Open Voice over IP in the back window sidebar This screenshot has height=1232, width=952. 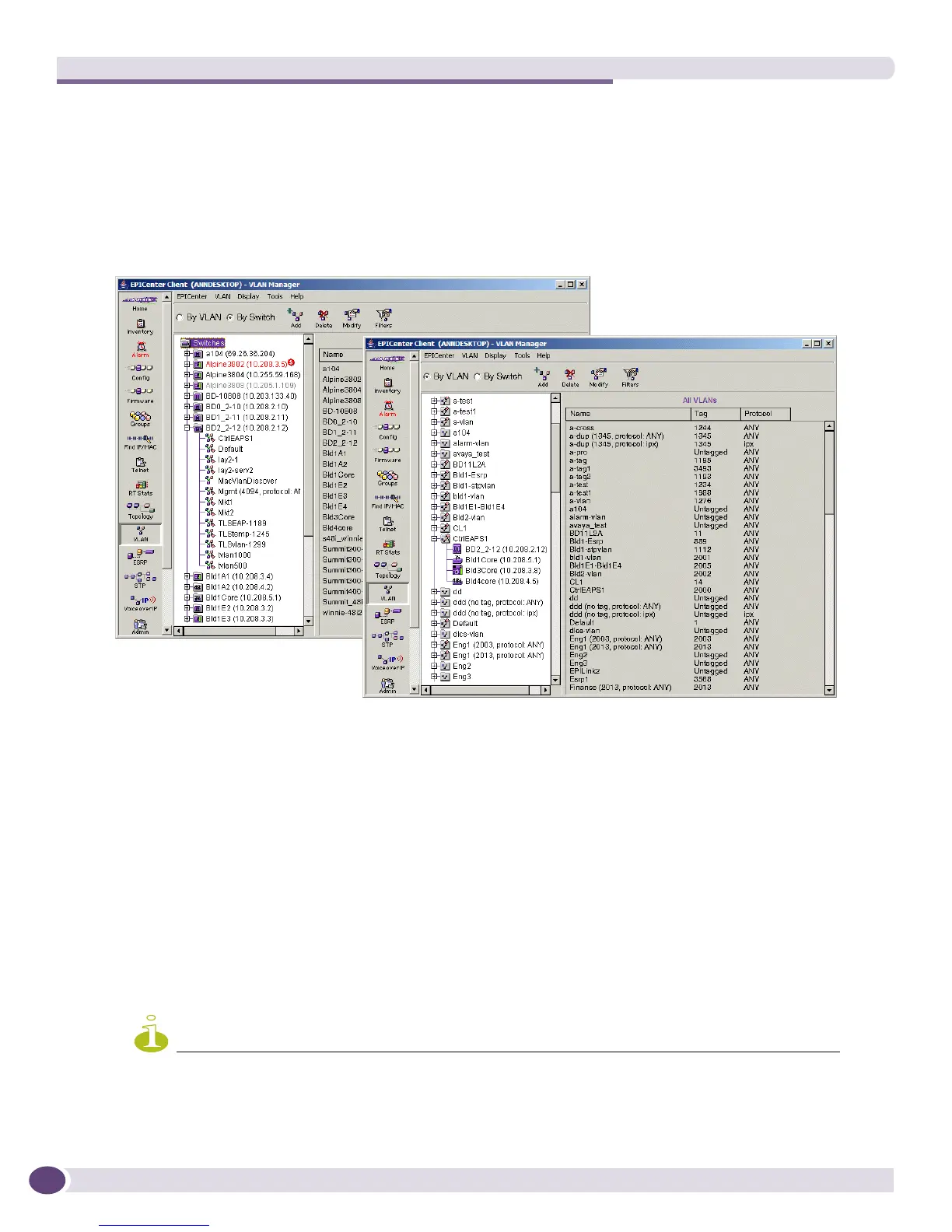(x=140, y=603)
